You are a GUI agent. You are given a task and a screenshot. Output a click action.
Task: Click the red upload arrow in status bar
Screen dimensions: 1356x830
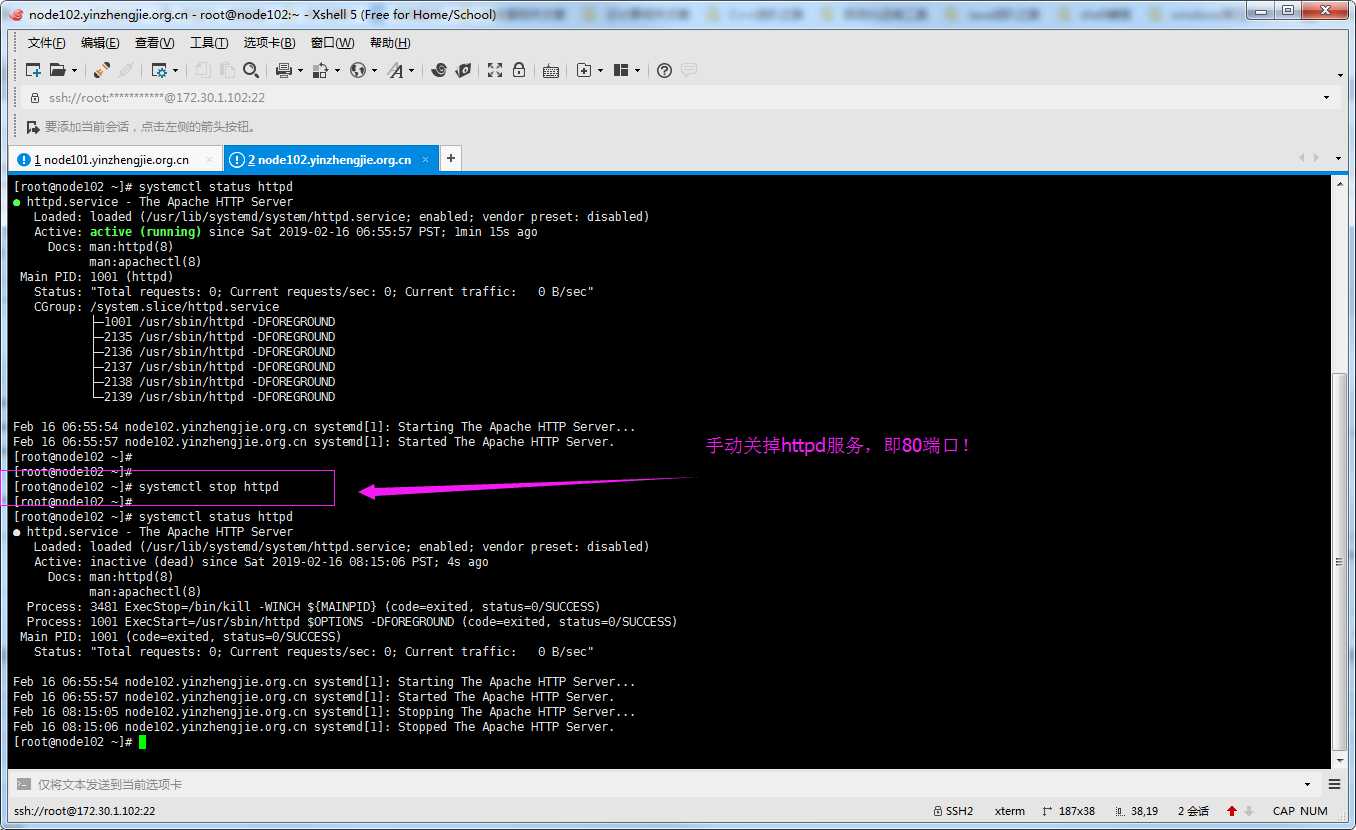click(1232, 811)
